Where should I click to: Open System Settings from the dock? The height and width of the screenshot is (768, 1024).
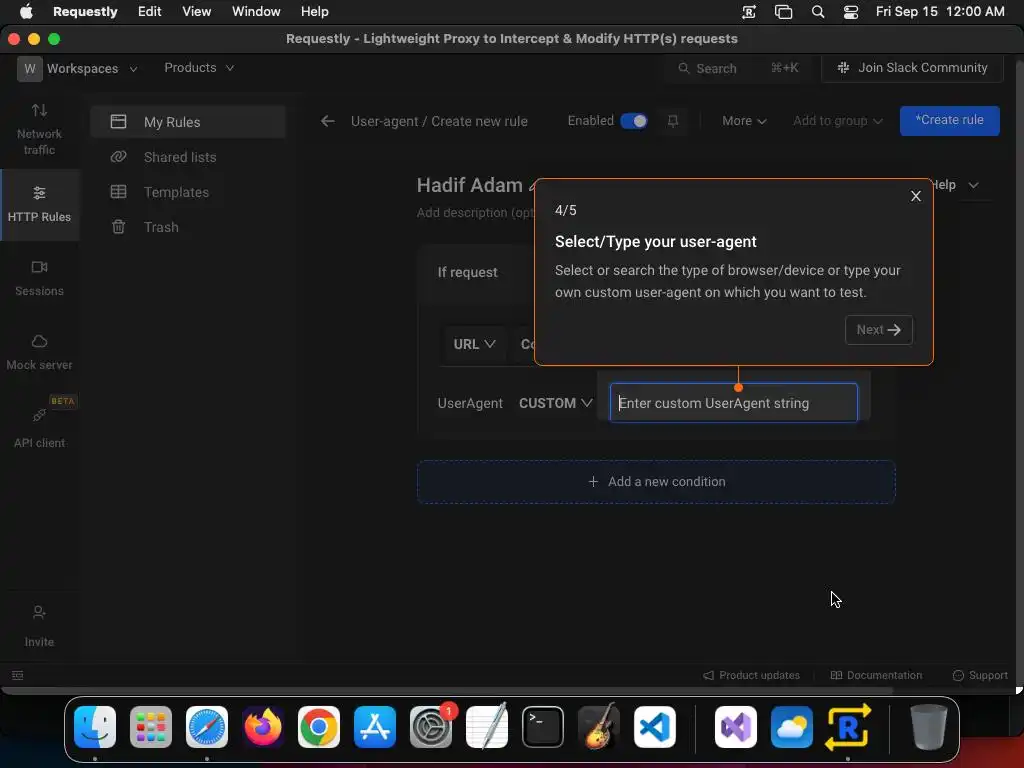(431, 727)
